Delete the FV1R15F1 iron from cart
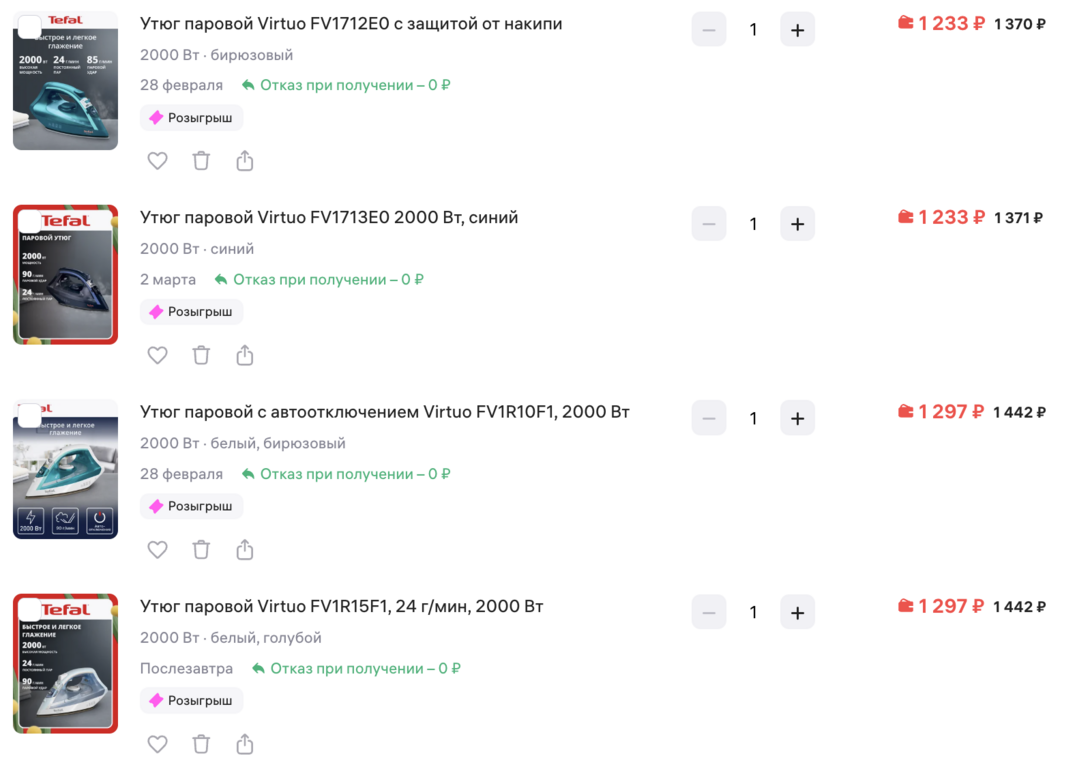This screenshot has width=1090, height=767. [x=201, y=743]
